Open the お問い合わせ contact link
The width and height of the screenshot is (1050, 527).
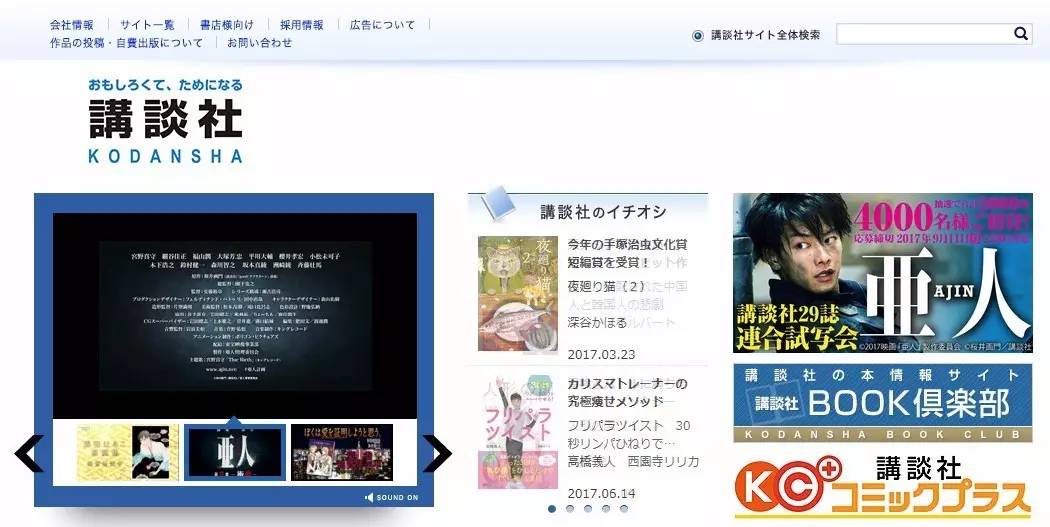[259, 43]
